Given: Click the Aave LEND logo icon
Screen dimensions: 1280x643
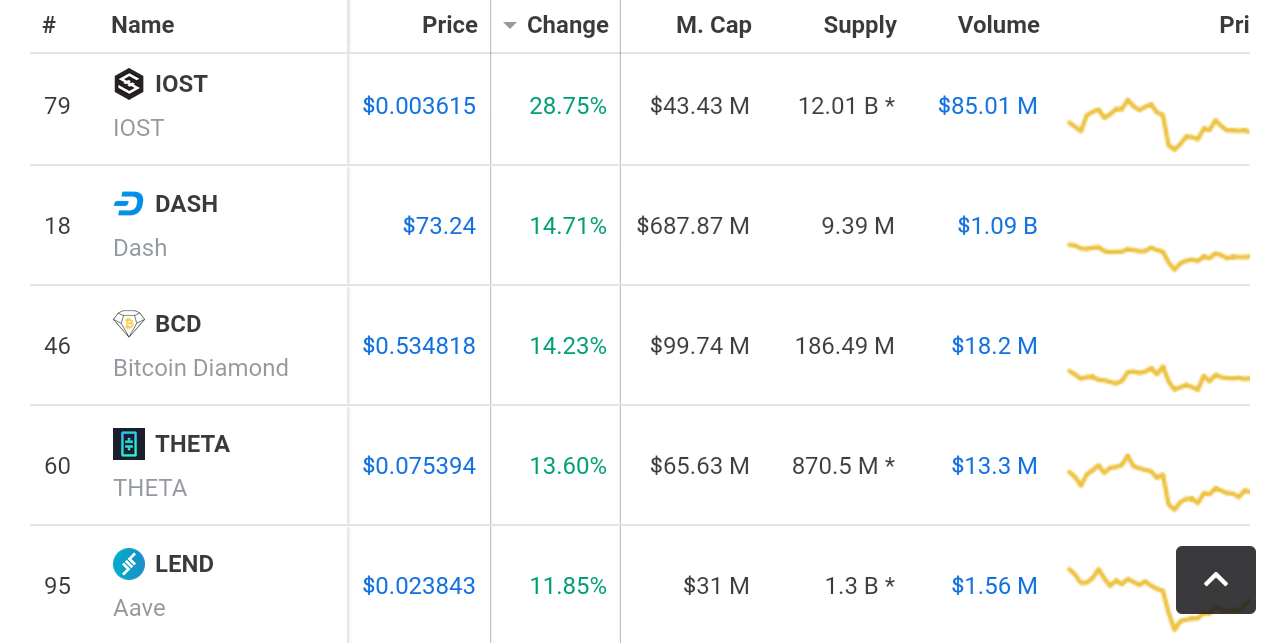Looking at the screenshot, I should (x=129, y=564).
